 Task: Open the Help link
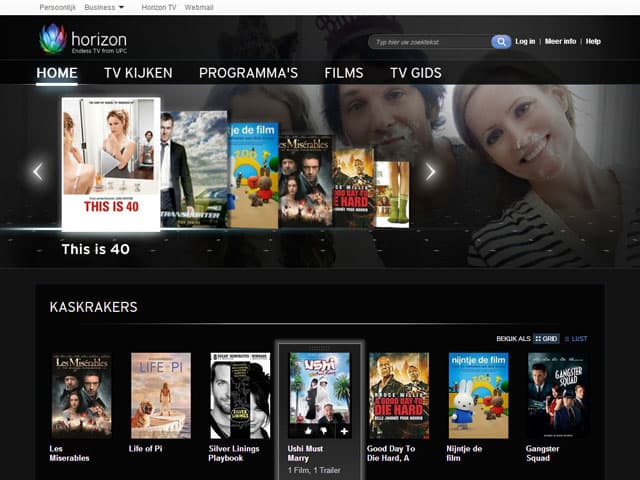click(x=593, y=41)
